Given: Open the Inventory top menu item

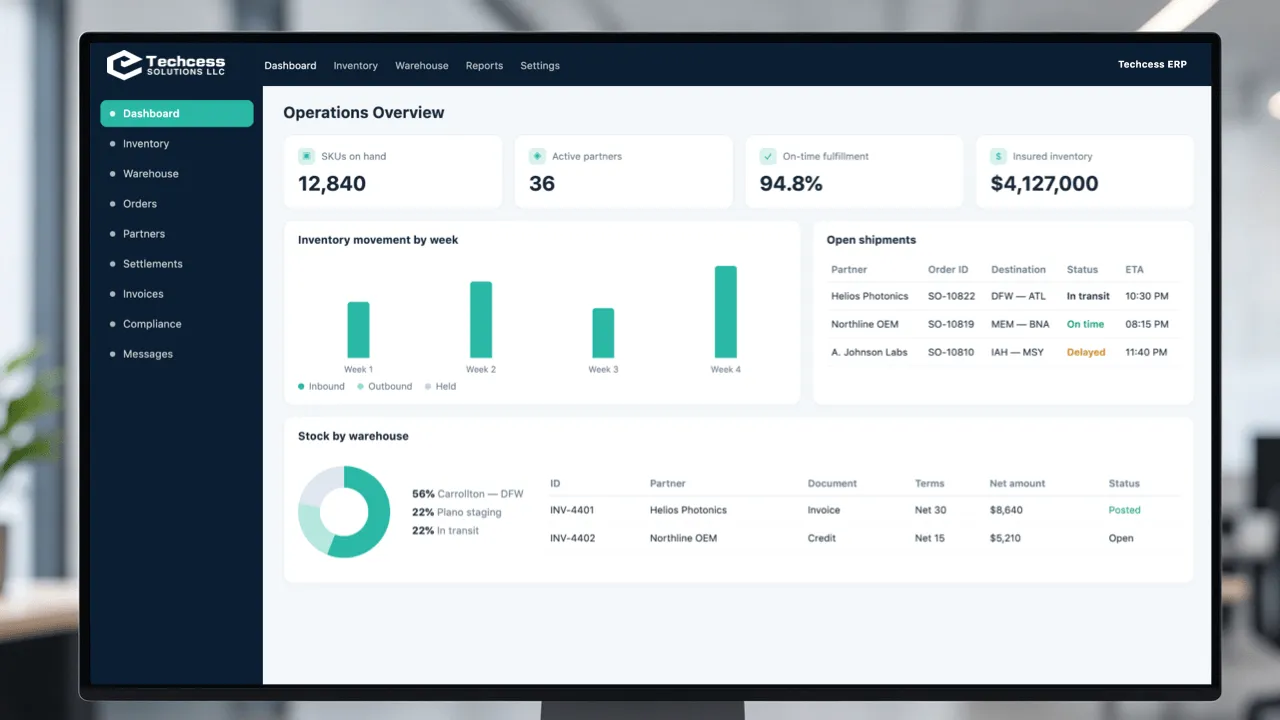Looking at the screenshot, I should tap(356, 66).
